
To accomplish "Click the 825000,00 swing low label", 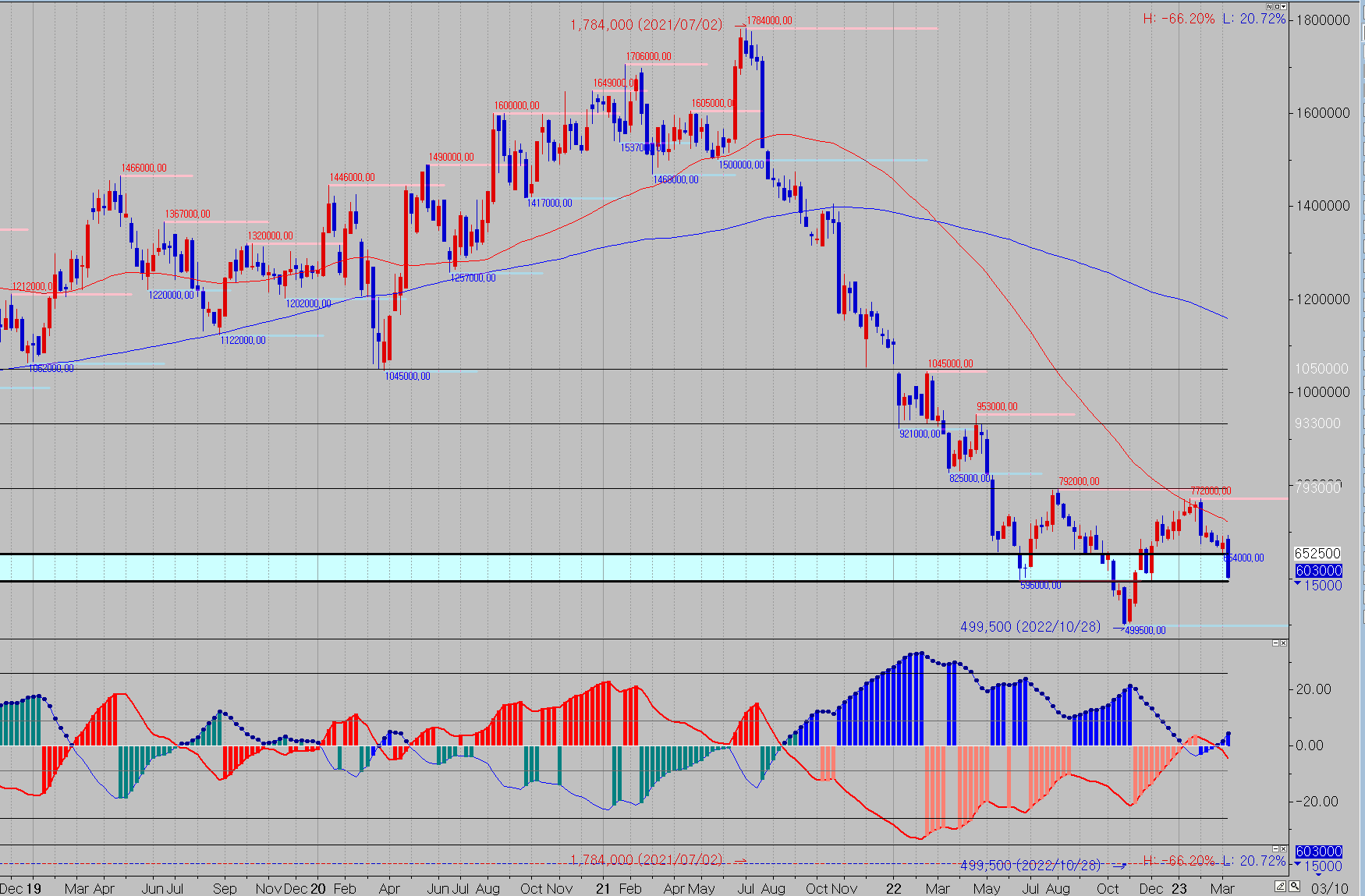I will click(970, 479).
